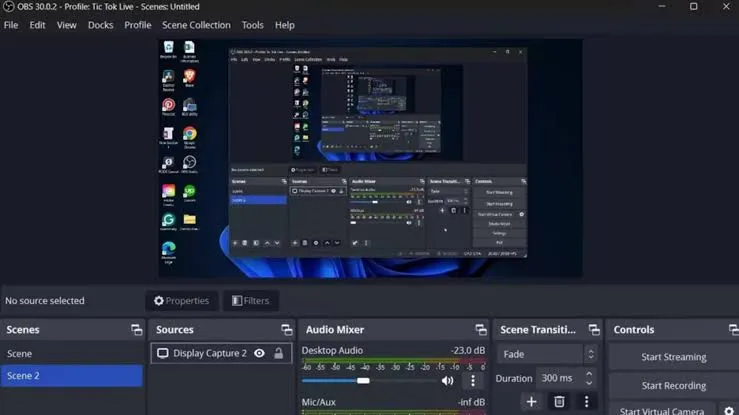Click the 'Desktop Audio' label
The width and height of the screenshot is (739, 415).
tap(332, 350)
